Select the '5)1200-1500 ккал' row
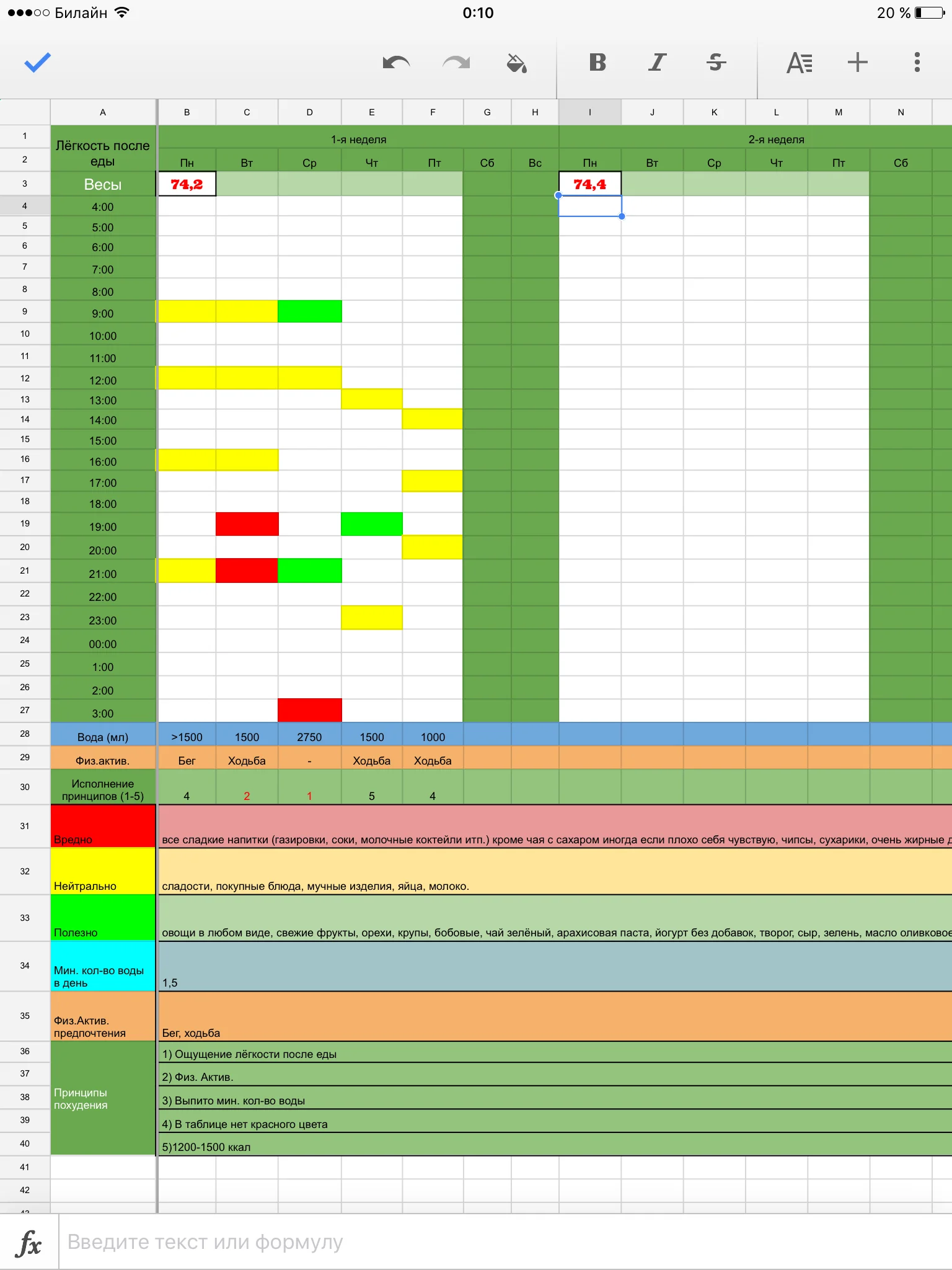The image size is (952, 1270). [555, 1145]
